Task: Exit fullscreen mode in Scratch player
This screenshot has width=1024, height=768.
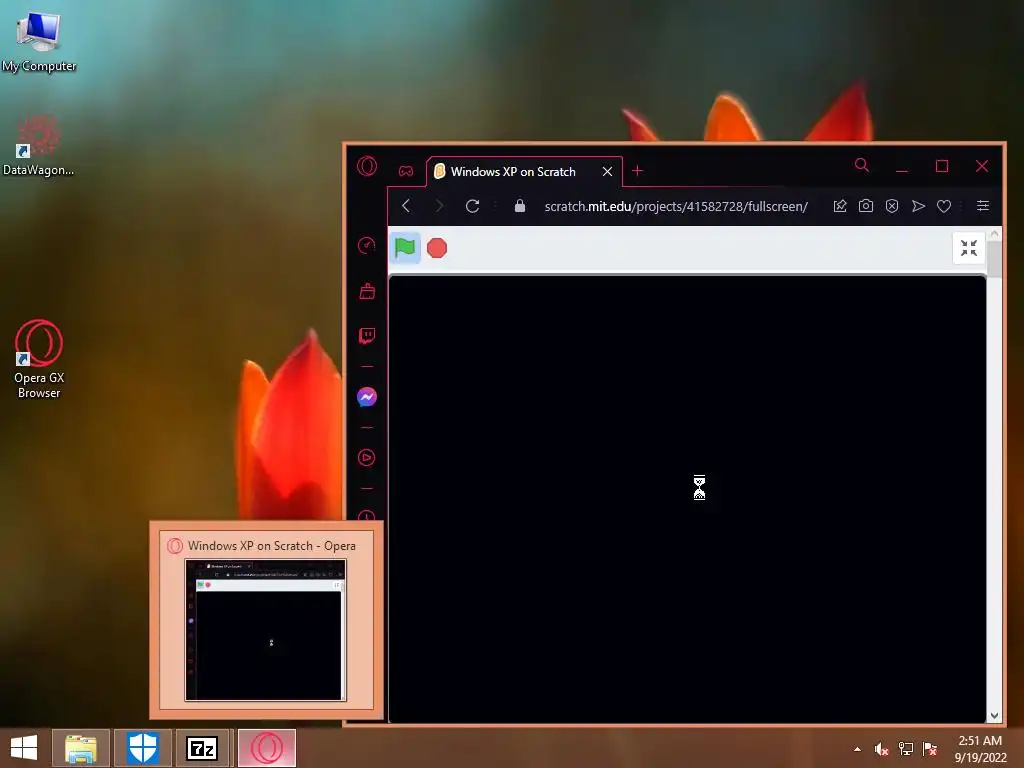Action: point(968,248)
